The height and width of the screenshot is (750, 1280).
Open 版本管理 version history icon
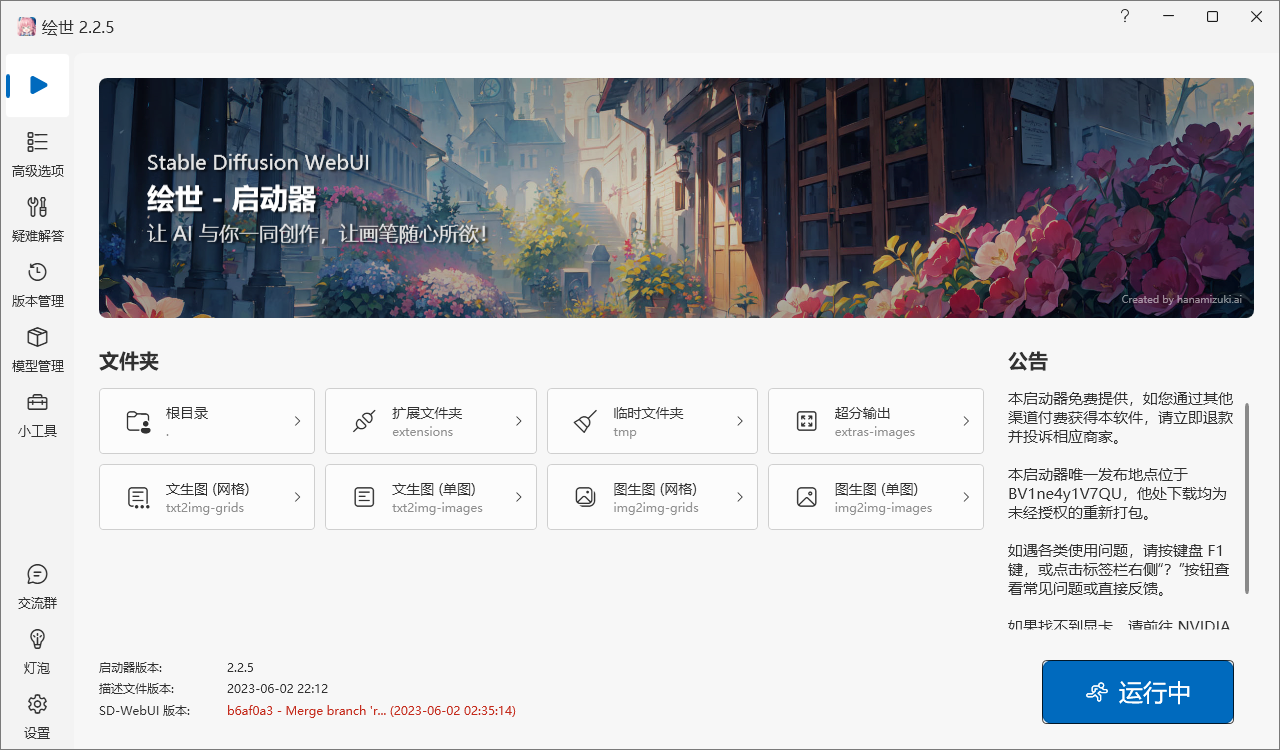[x=37, y=272]
